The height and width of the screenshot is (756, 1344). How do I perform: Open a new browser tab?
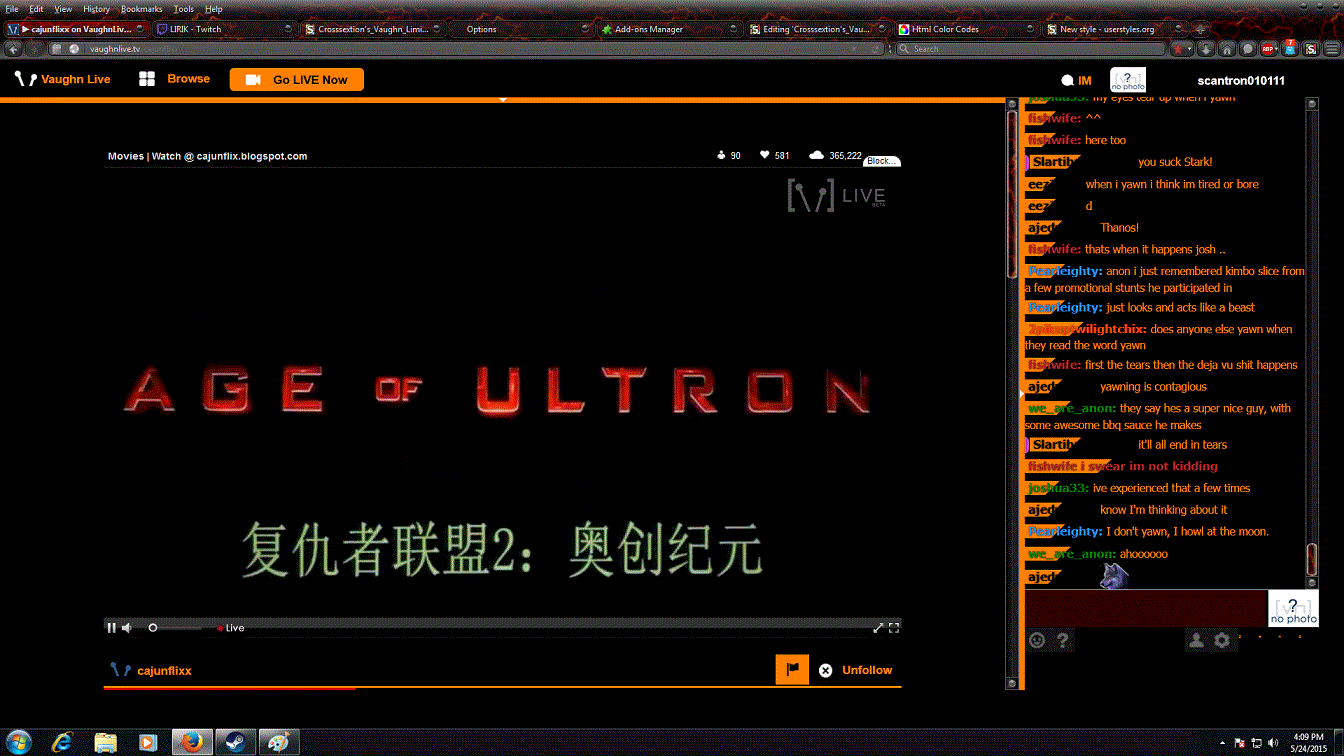coord(1200,30)
